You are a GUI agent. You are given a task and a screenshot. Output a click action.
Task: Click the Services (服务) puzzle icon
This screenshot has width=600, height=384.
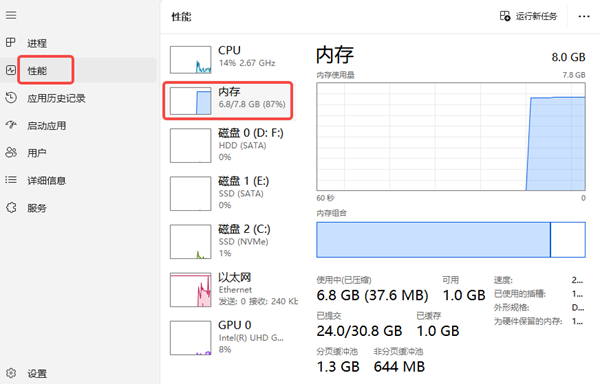(x=11, y=208)
